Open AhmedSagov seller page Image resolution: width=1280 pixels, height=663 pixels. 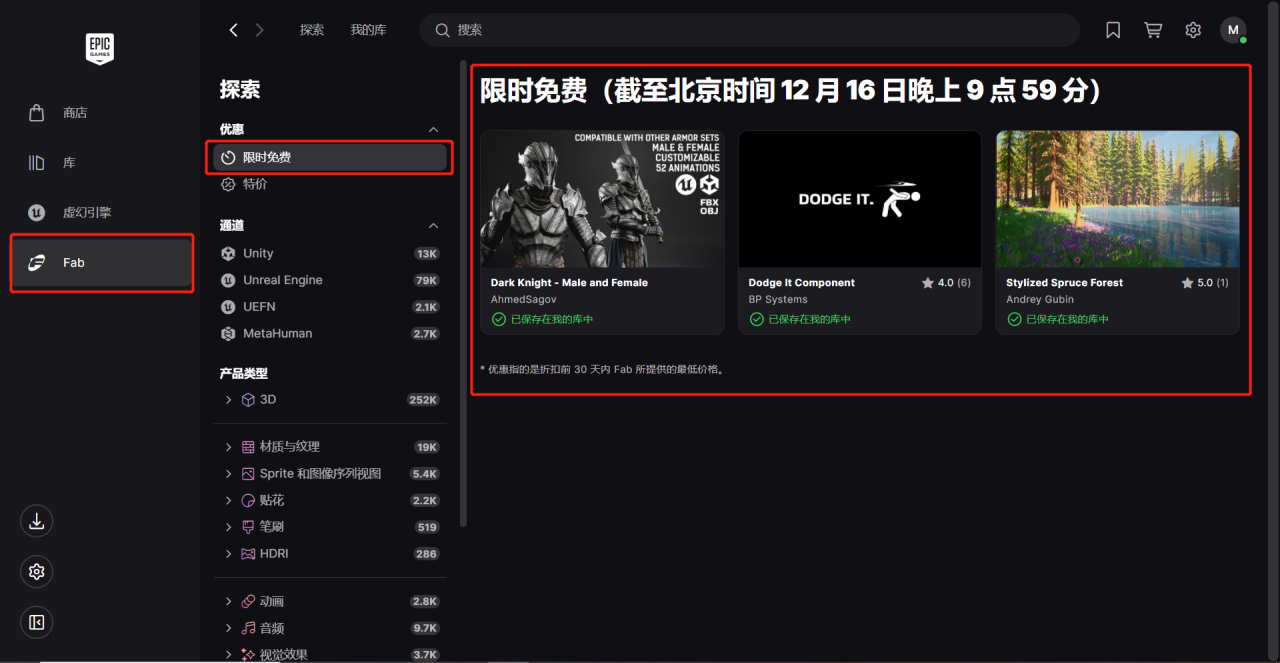pyautogui.click(x=523, y=300)
